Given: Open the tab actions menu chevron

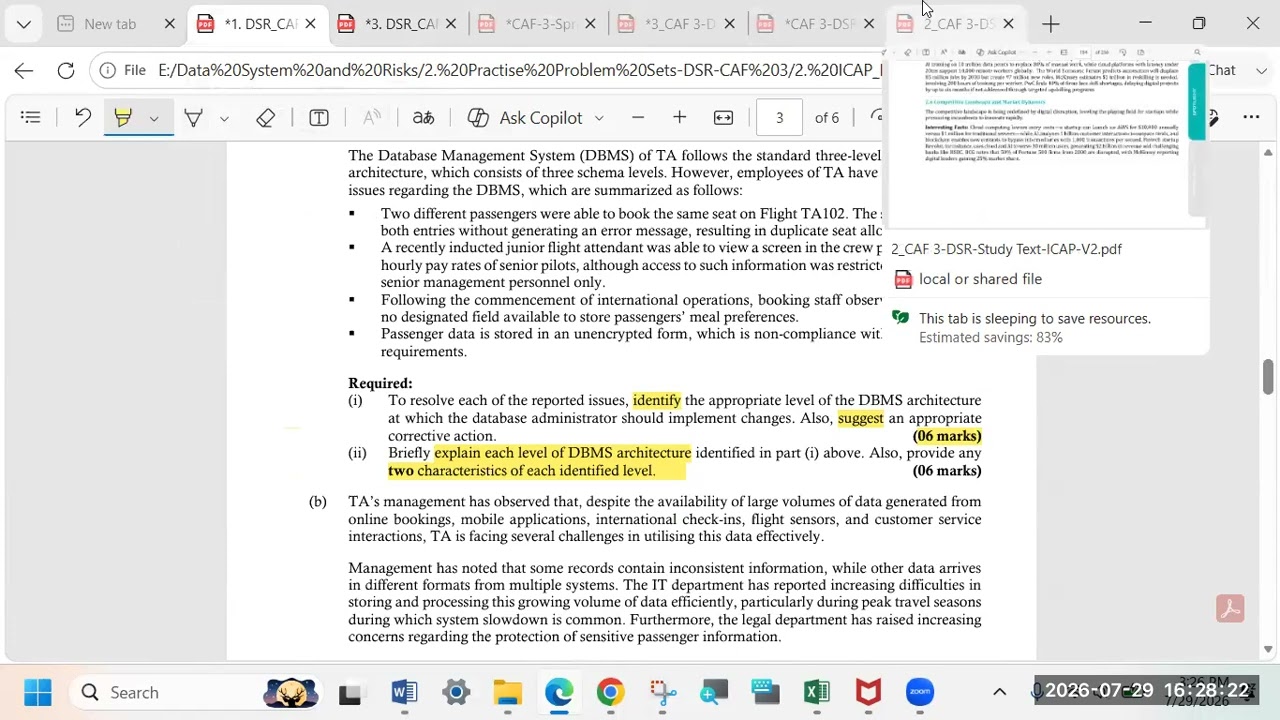Looking at the screenshot, I should coord(23,23).
